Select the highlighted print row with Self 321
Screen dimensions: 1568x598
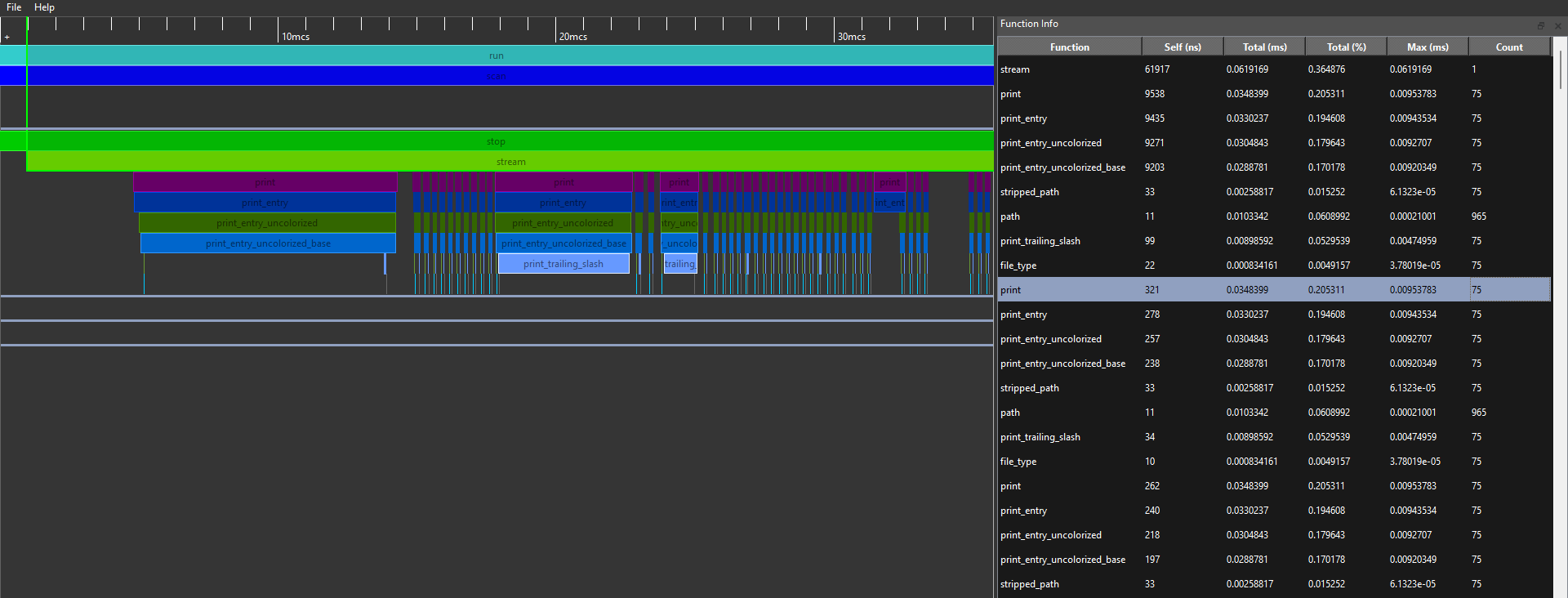1274,290
